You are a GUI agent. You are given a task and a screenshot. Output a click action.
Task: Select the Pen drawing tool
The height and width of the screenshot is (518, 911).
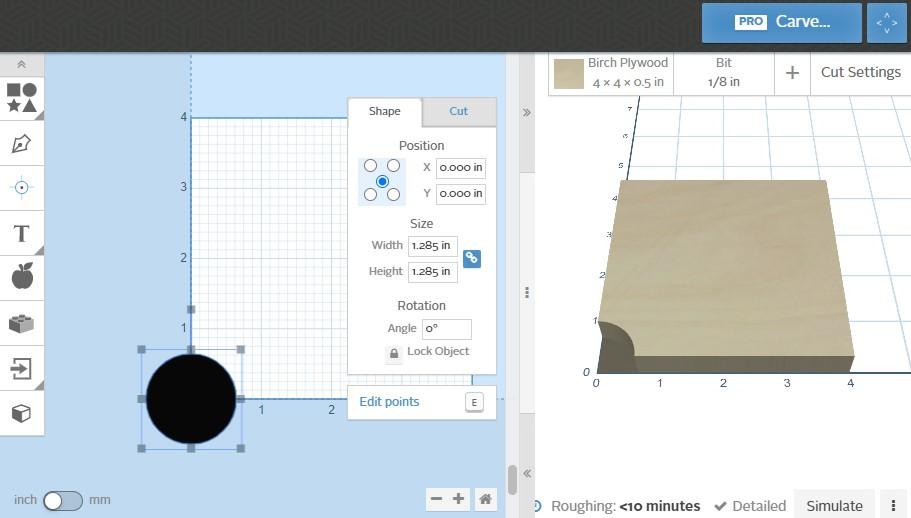click(21, 143)
